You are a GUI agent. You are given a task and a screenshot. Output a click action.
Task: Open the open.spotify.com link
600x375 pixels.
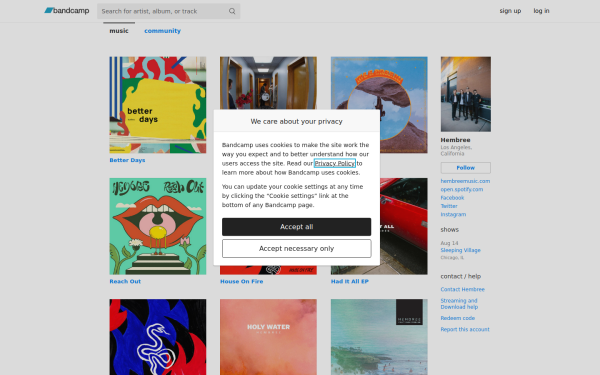click(x=461, y=189)
